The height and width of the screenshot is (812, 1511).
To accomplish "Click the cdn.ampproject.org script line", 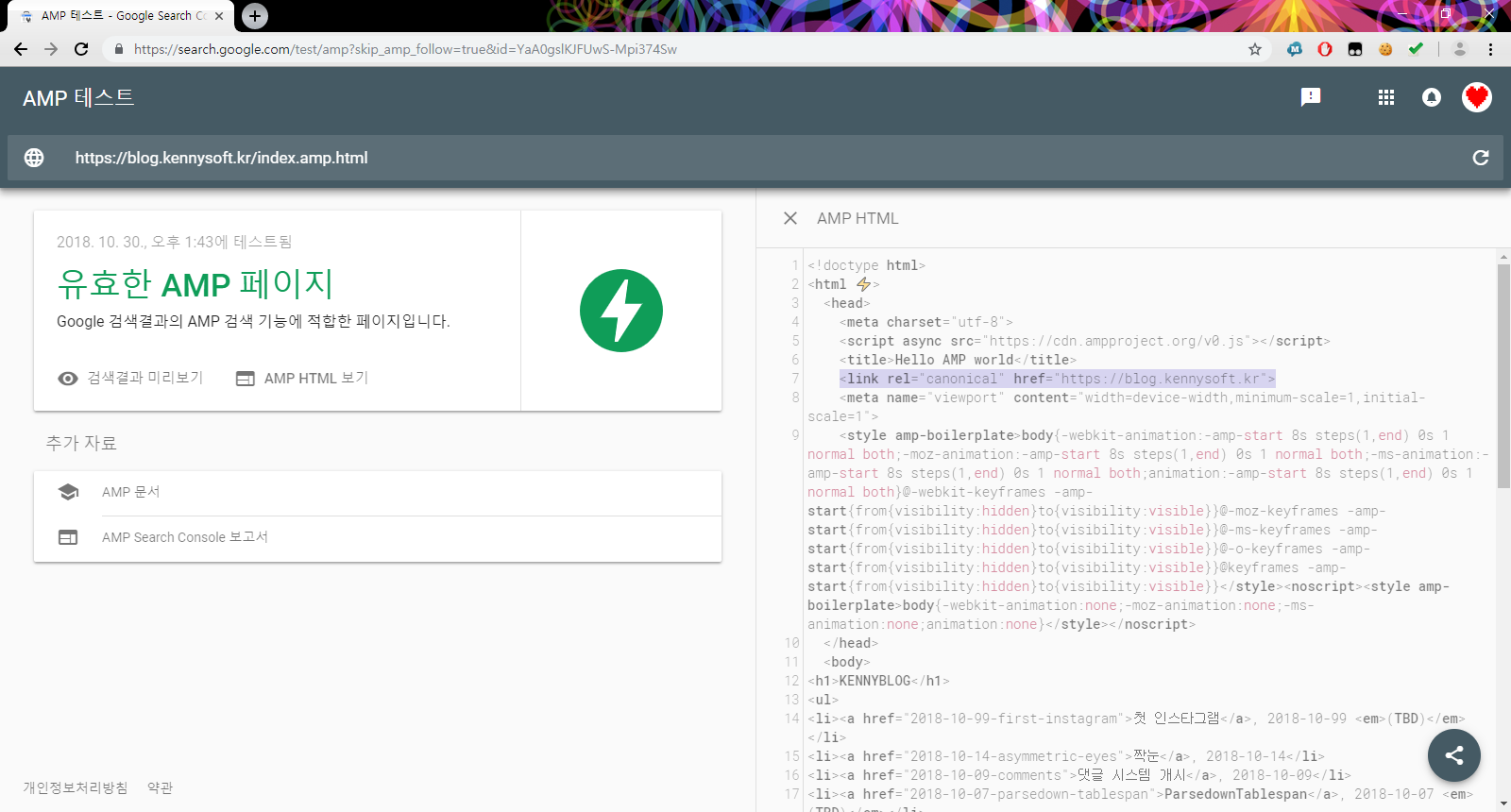I will pyautogui.click(x=1085, y=341).
